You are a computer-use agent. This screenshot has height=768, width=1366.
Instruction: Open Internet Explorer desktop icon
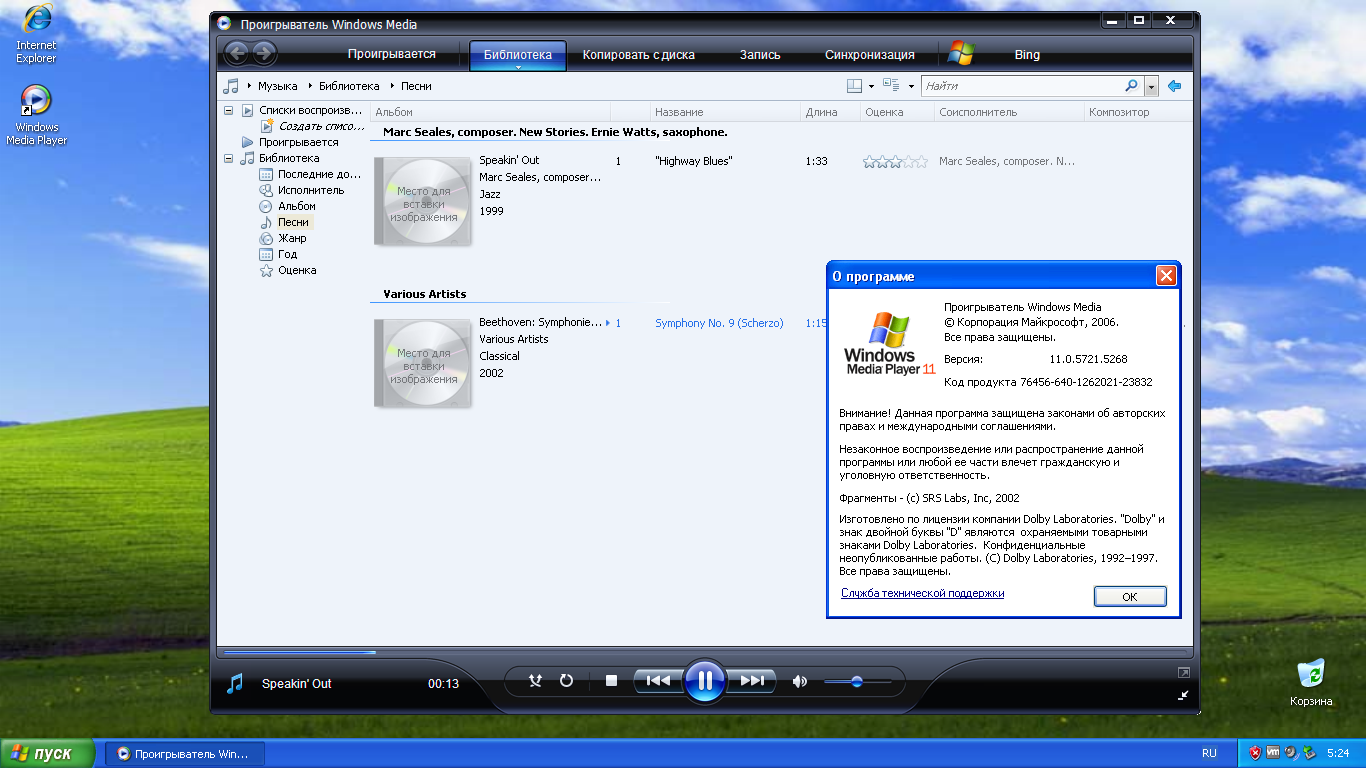pyautogui.click(x=36, y=33)
